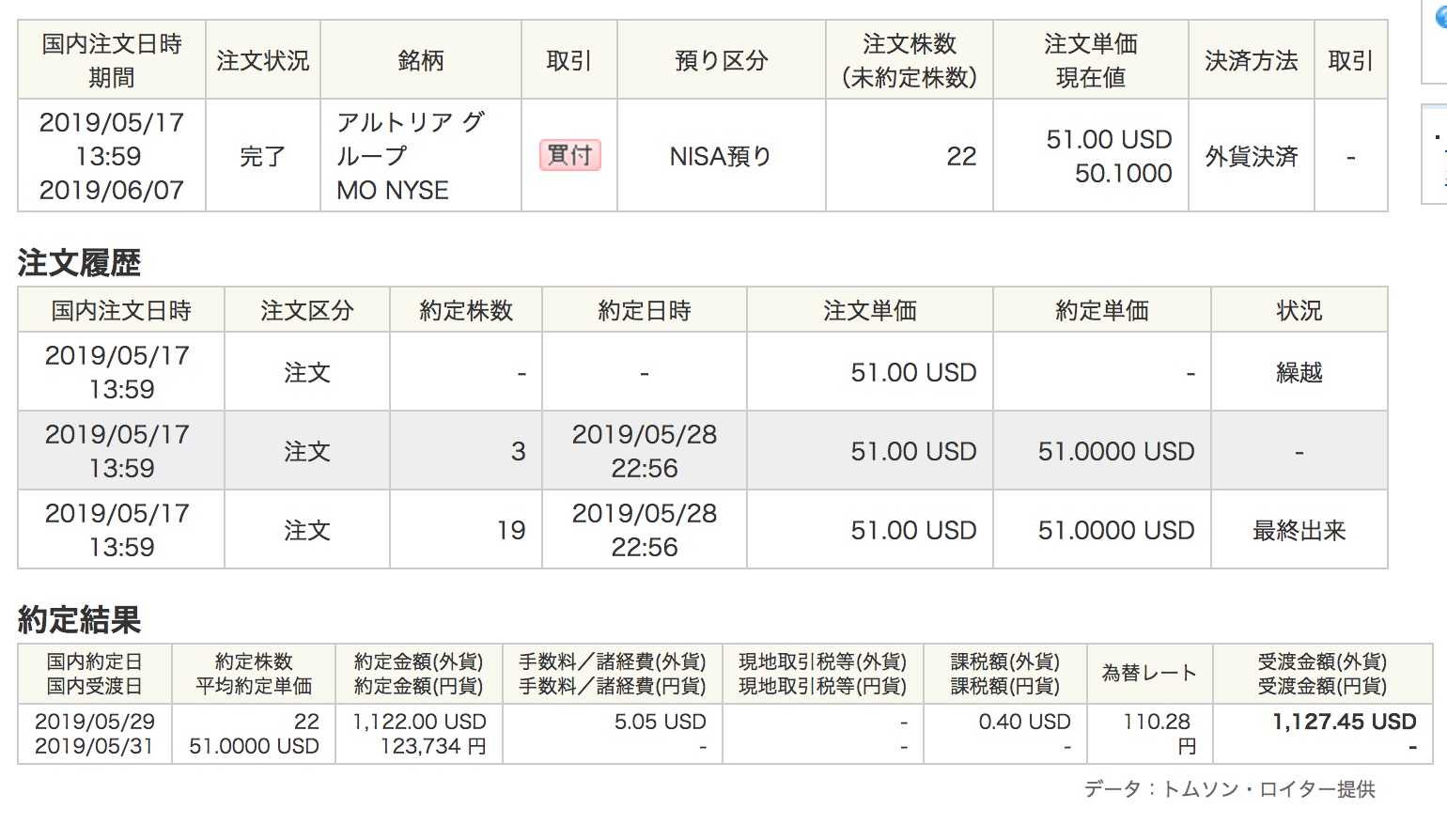Screen dimensions: 1447x840
Task: Click the 約定株数 column header
Action: (x=466, y=310)
